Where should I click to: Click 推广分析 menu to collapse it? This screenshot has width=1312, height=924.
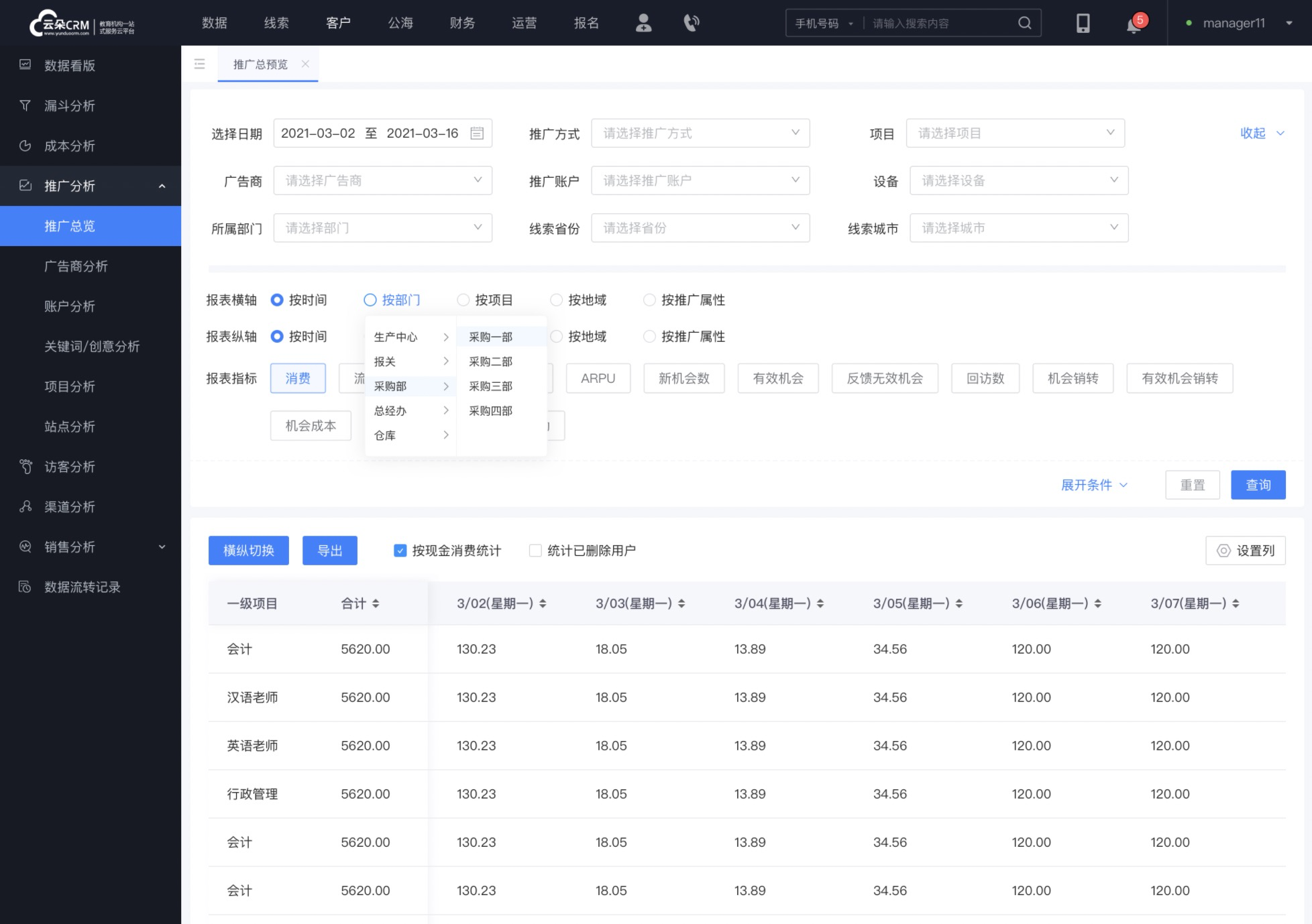click(x=90, y=185)
